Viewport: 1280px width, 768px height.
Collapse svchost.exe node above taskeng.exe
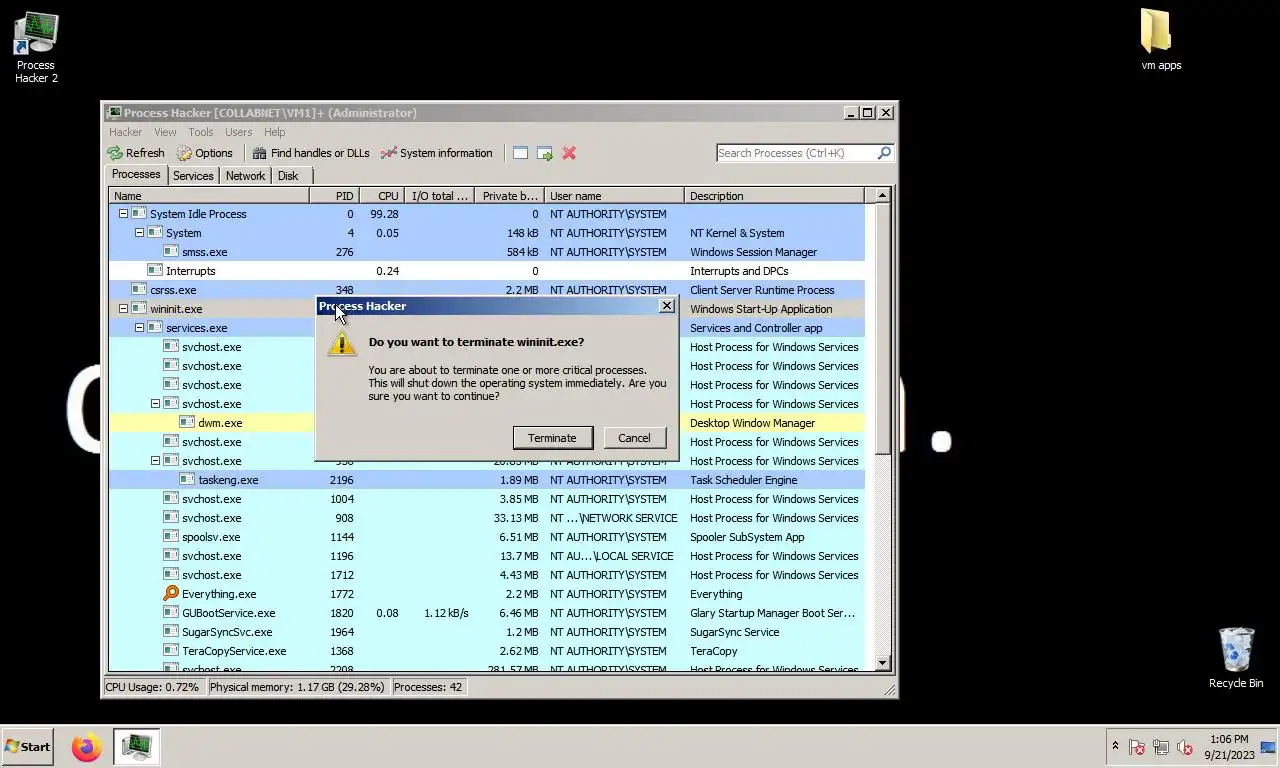(155, 461)
